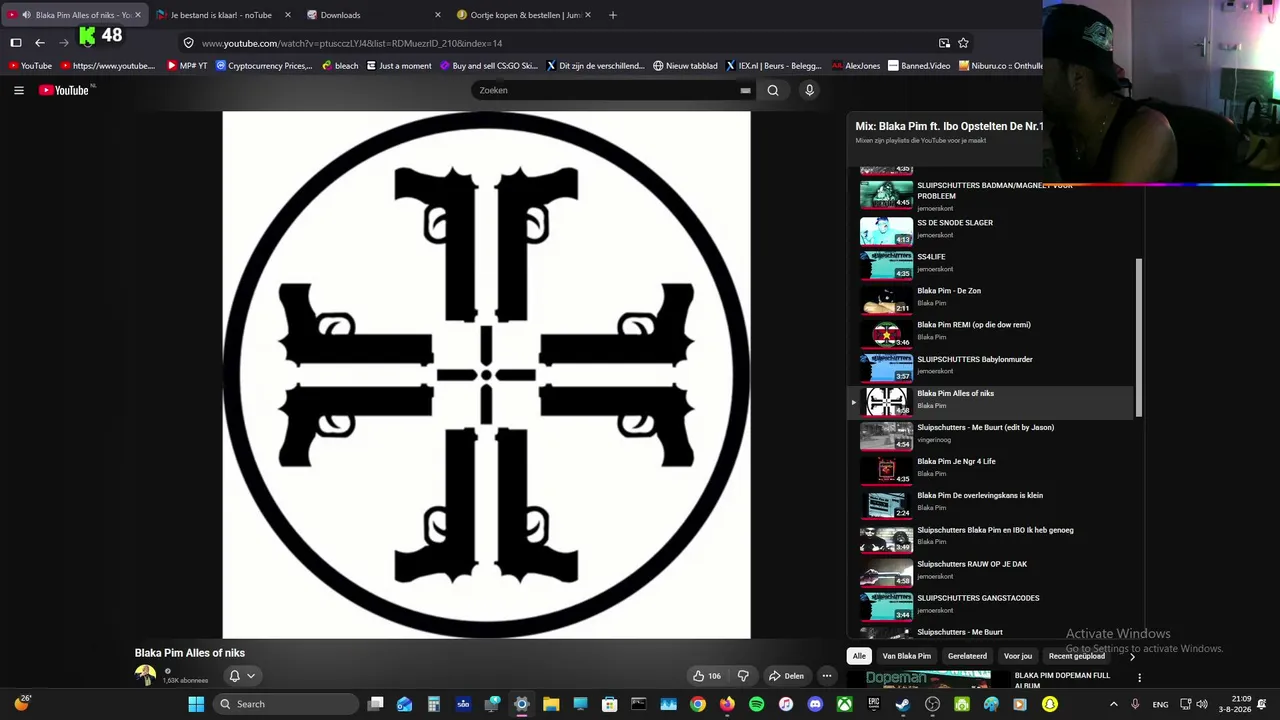This screenshot has width=1280, height=720.
Task: Toggle the browser sidebar panel button
Action: coord(16,43)
